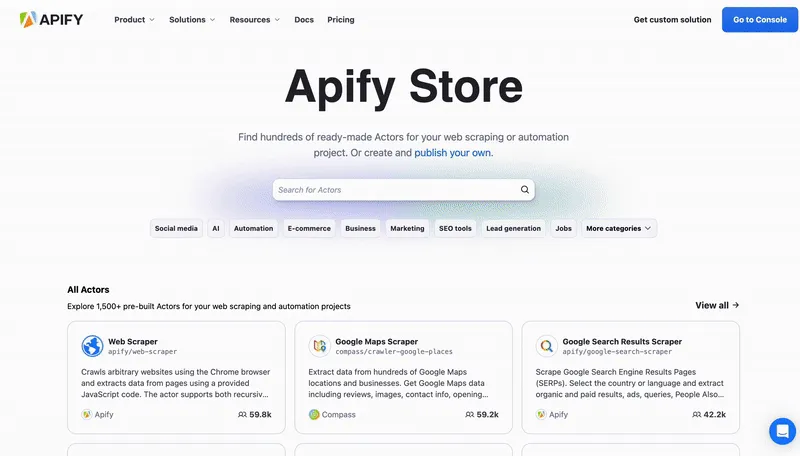Viewport: 800px width, 456px height.
Task: Click the compass/crawler-google-places text
Action: (394, 351)
